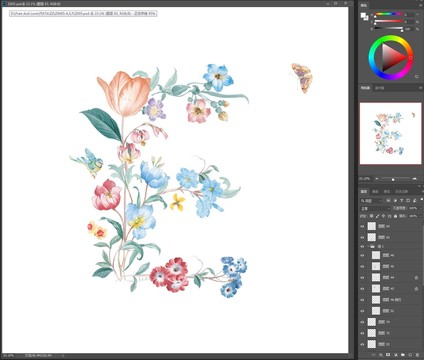Click the Navigator preview thumbnail

[x=390, y=133]
